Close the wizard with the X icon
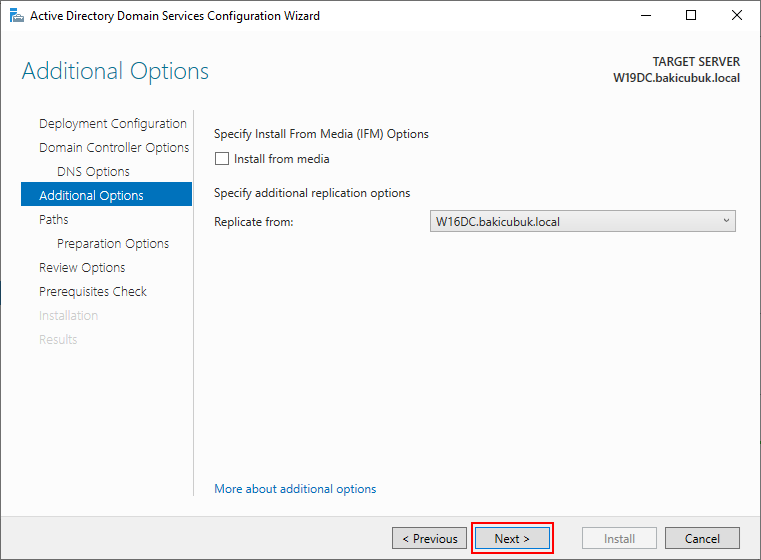761x560 pixels. tap(736, 16)
